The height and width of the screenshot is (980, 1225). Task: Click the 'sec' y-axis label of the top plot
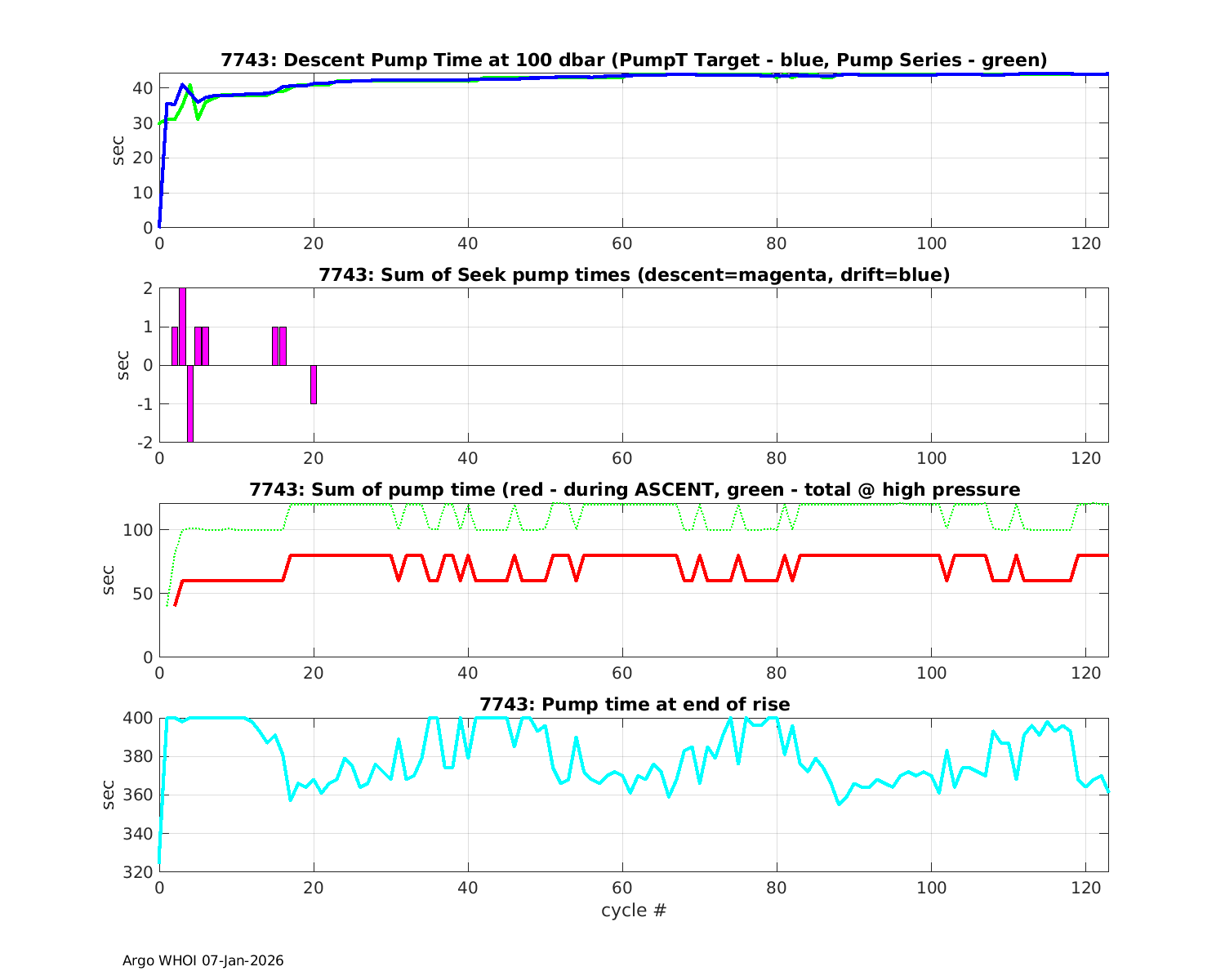(118, 150)
